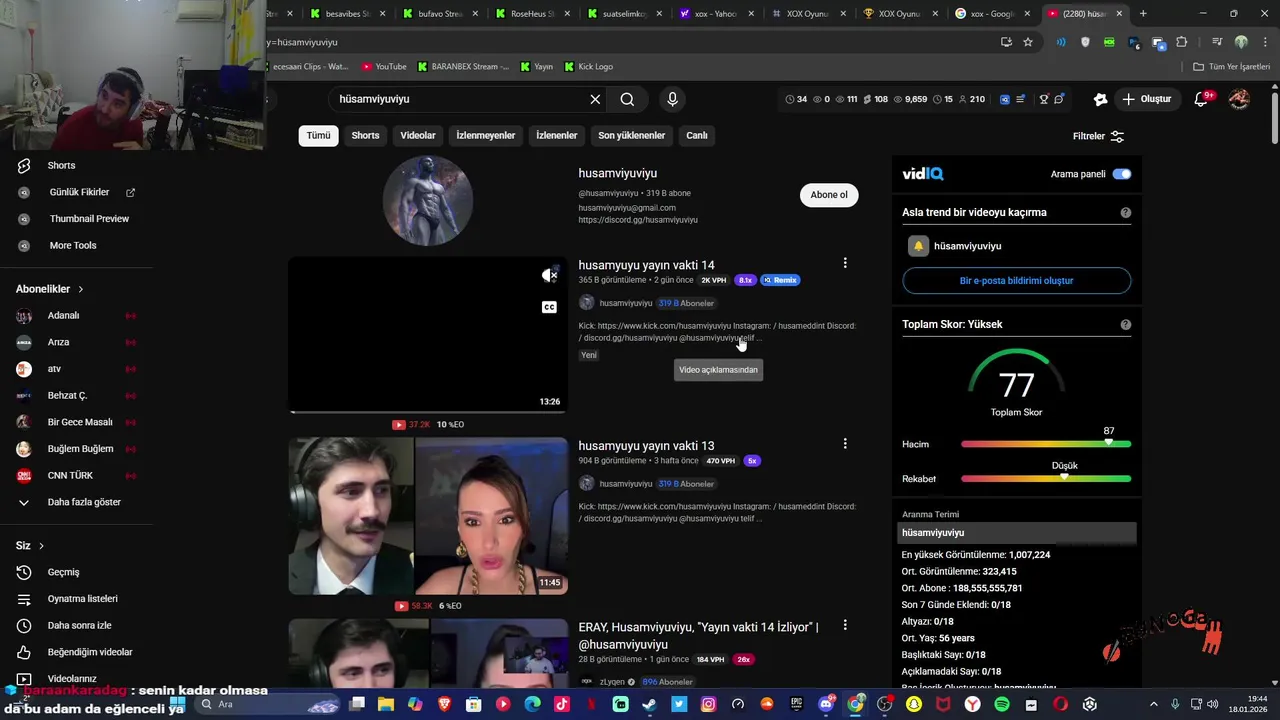1280x720 pixels.
Task: Open Daha sonra izle in sidebar
Action: click(x=79, y=625)
